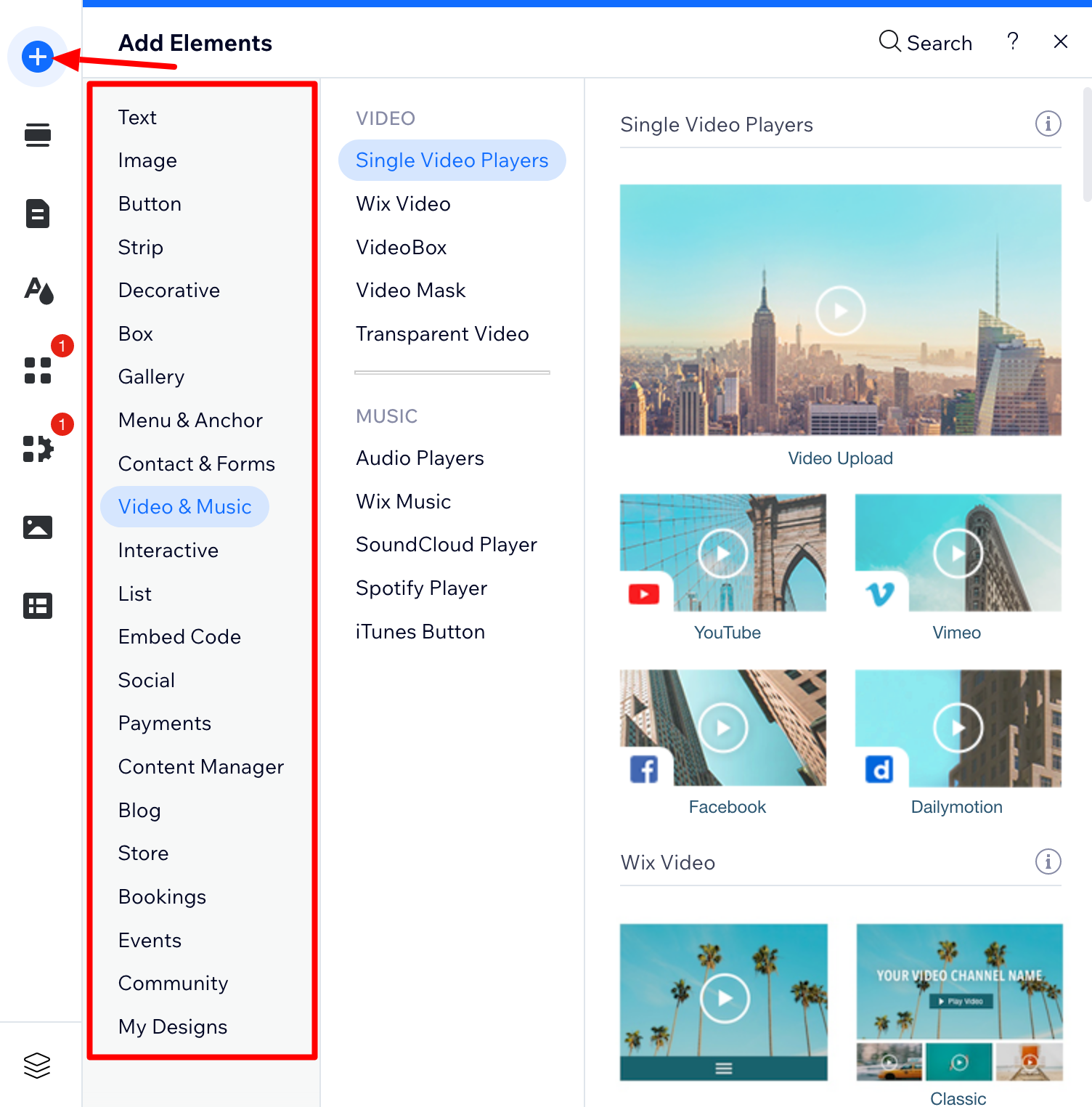1092x1107 pixels.
Task: Add the YouTube video player
Action: 723,553
